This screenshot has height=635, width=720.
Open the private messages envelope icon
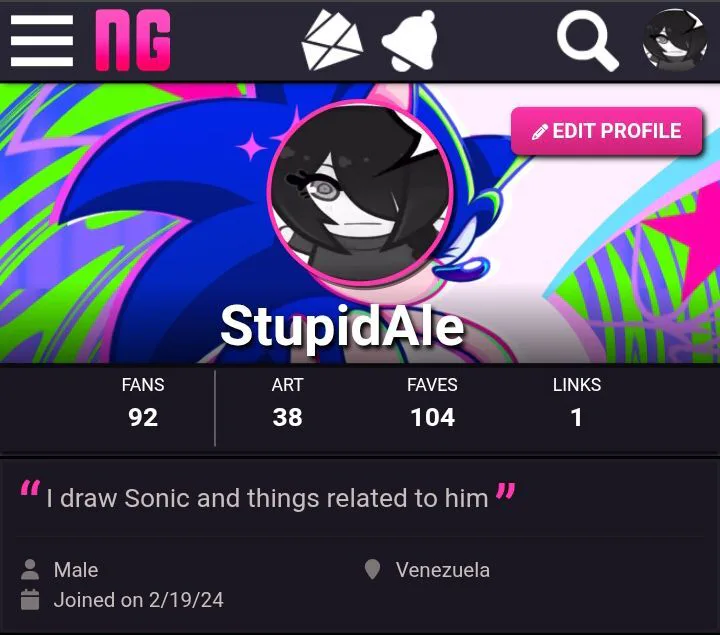pos(332,39)
